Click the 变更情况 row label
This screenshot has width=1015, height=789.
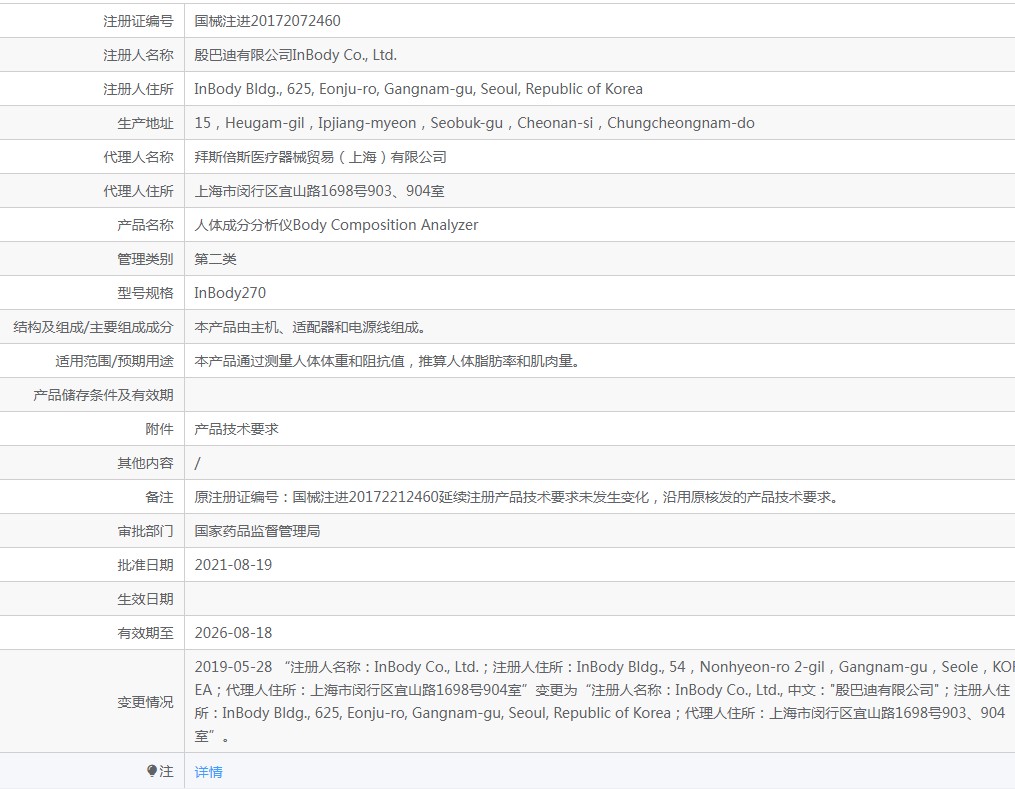pos(146,702)
